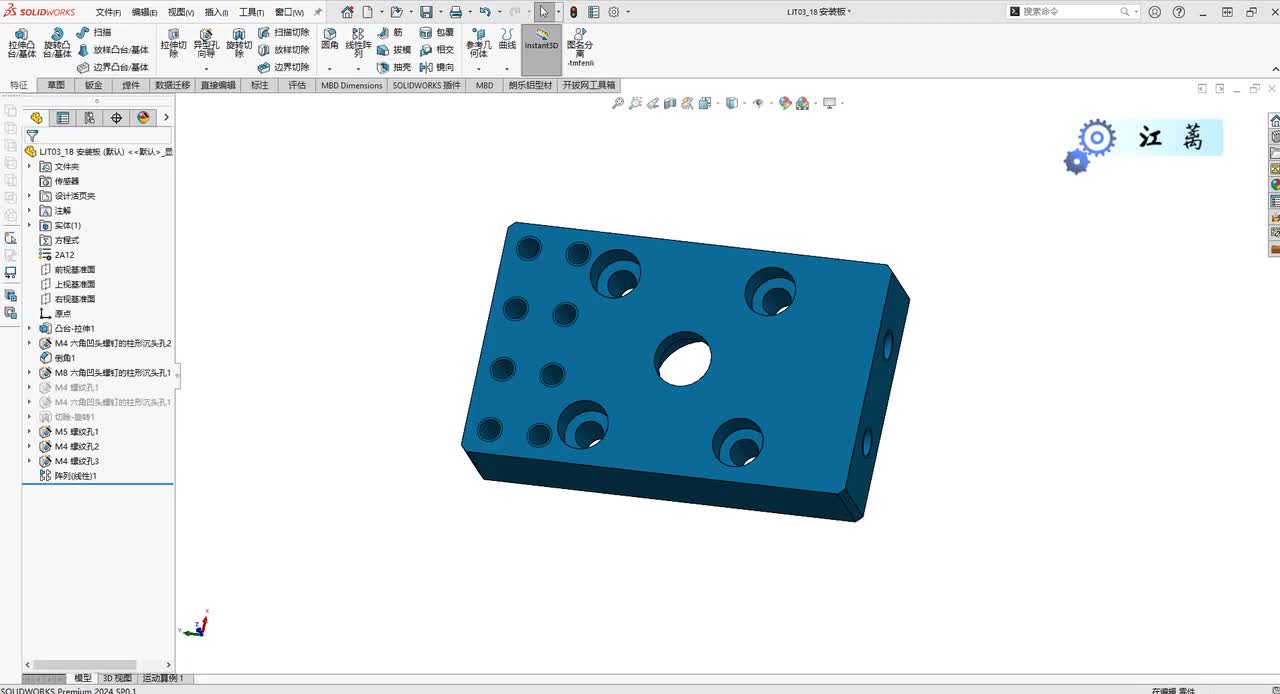Open the DimXpertManager crosshair tab
Viewport: 1280px width, 694px height.
[x=116, y=117]
